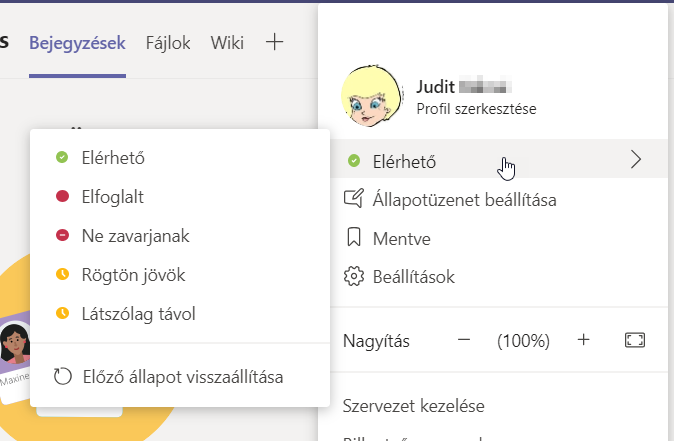Open Szervezet kezelése

[x=414, y=405]
